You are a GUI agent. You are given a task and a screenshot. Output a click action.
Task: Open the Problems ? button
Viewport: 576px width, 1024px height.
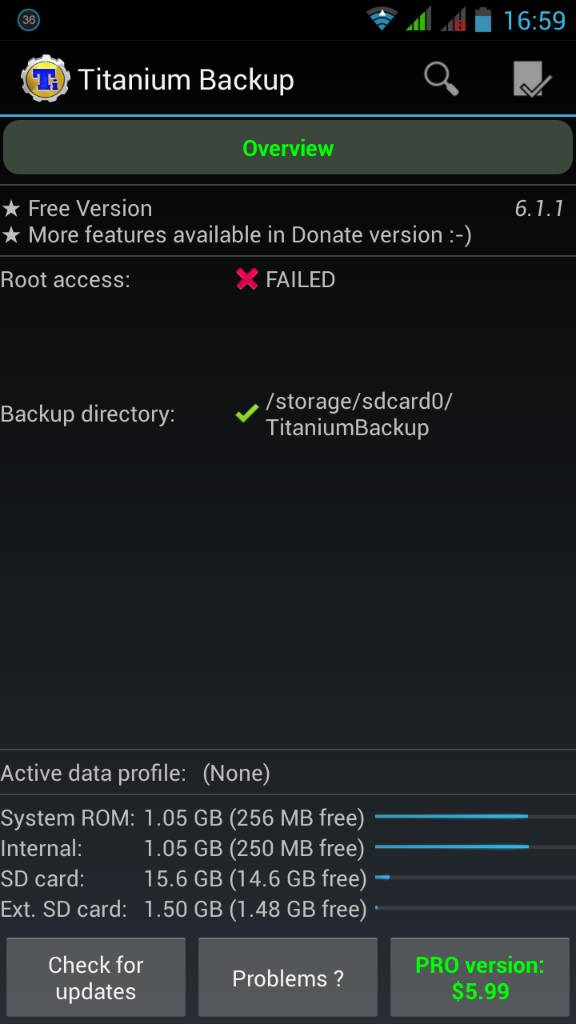click(288, 978)
